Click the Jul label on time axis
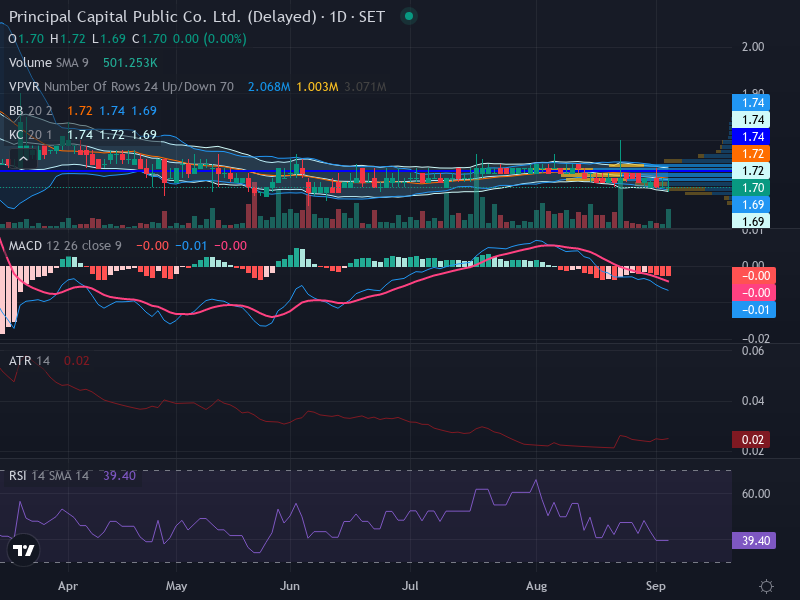800x600 pixels. click(410, 586)
